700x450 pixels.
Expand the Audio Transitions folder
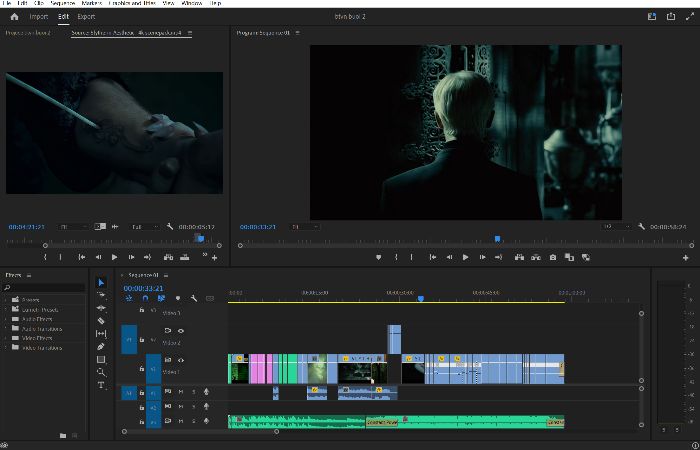point(6,329)
